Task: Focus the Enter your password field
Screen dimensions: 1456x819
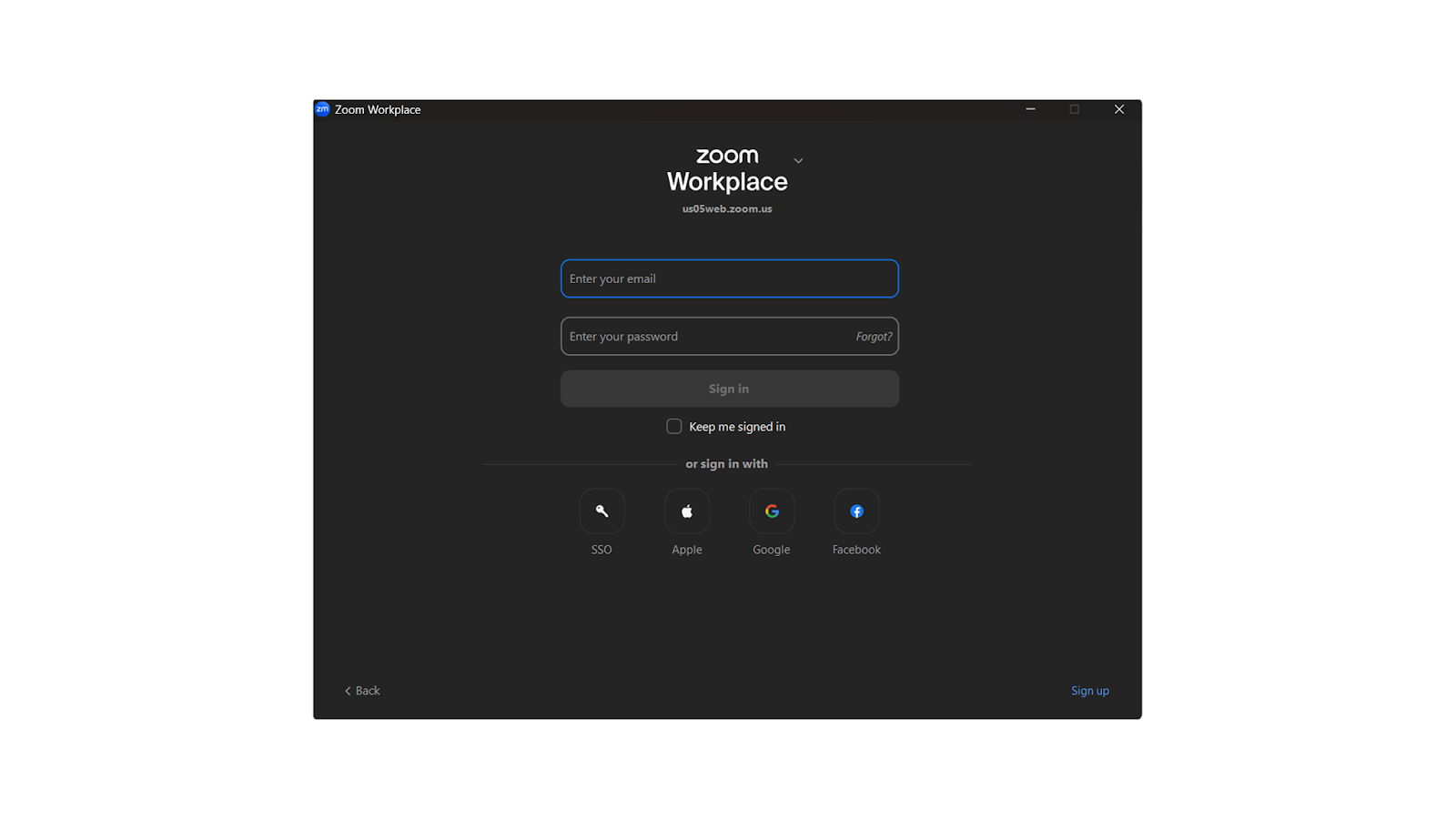Action: [730, 336]
